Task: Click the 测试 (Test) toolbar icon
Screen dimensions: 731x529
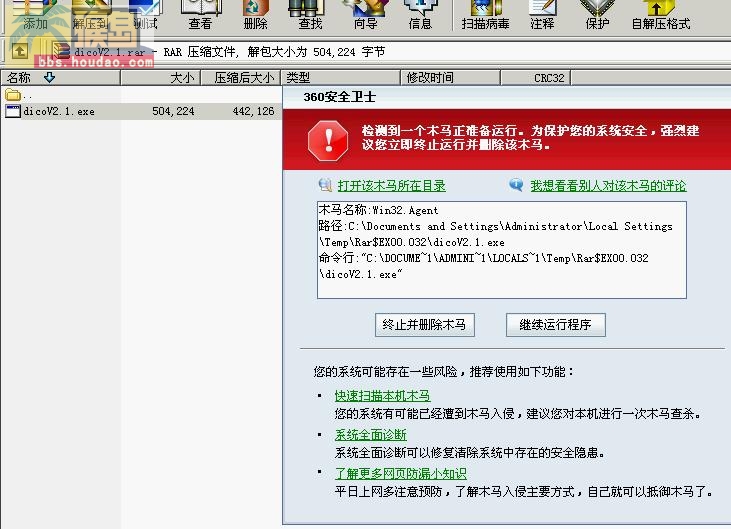Action: pyautogui.click(x=145, y=14)
